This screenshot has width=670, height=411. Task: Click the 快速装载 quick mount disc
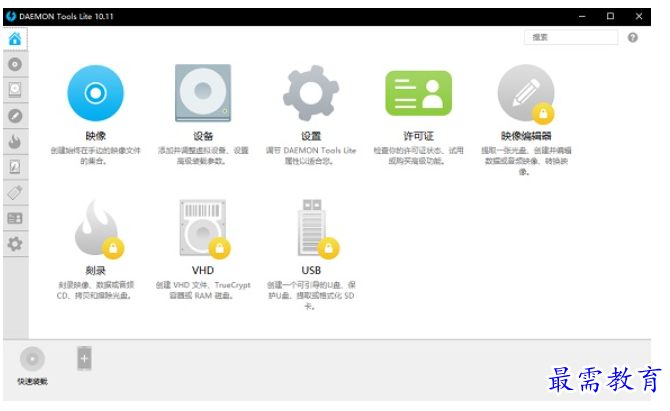[32, 359]
